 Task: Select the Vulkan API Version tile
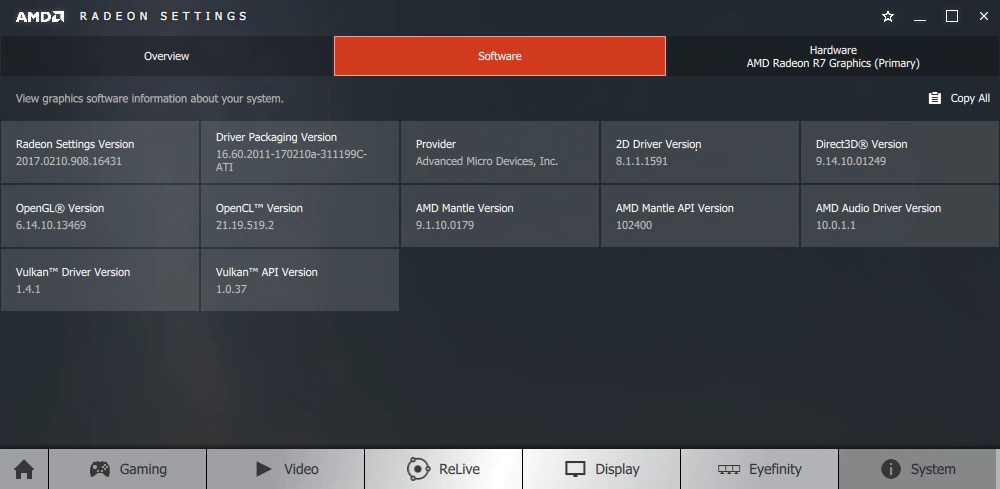tap(300, 280)
